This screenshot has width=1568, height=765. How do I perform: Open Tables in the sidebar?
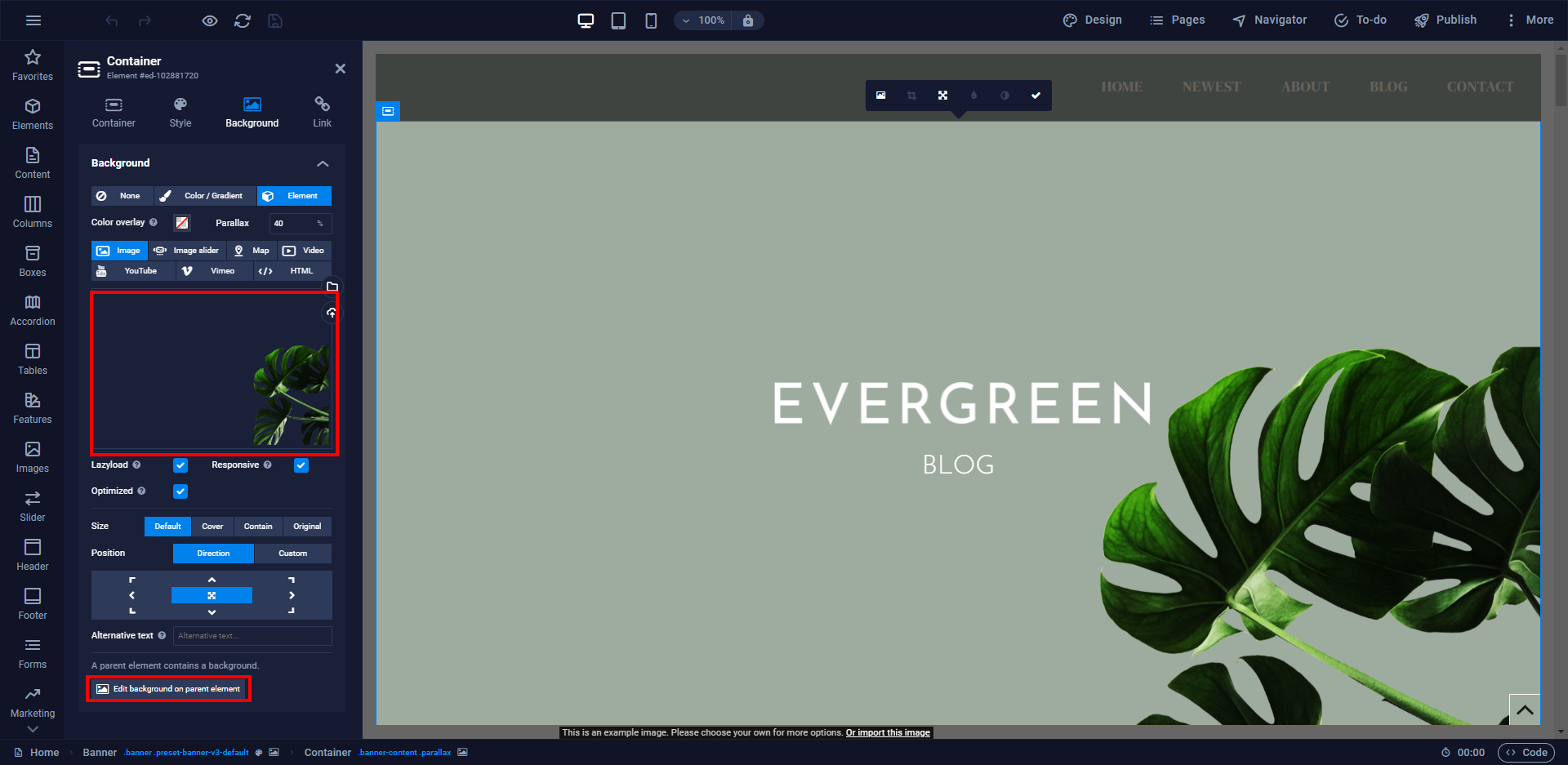coord(33,359)
